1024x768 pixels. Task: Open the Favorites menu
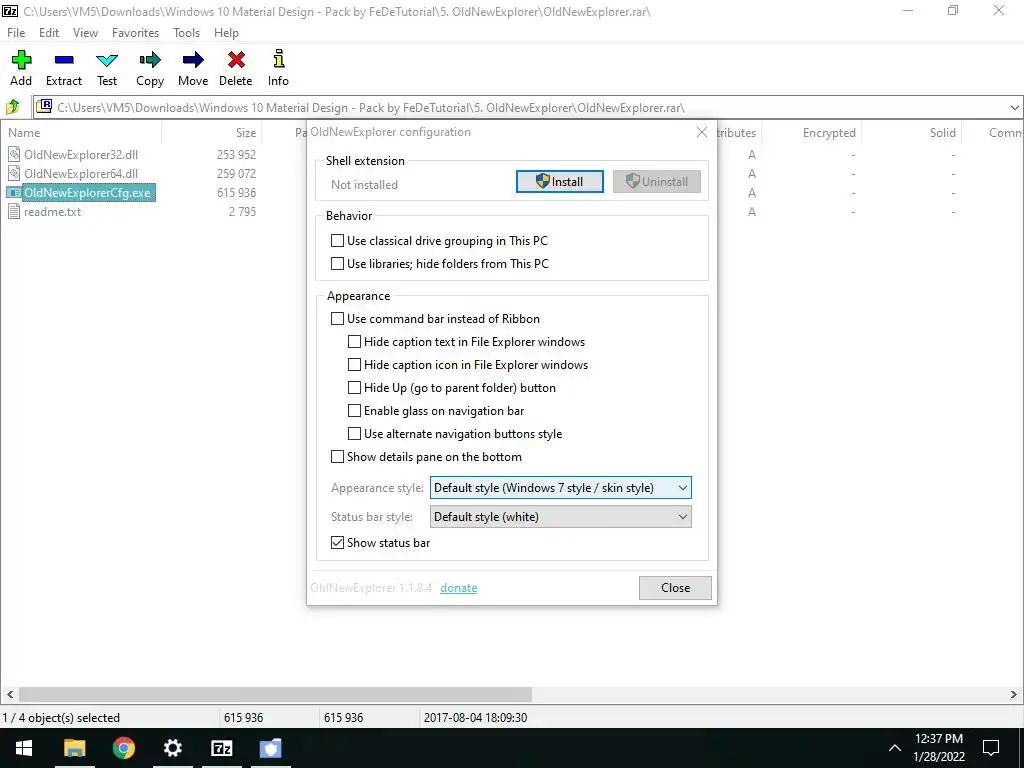[135, 33]
